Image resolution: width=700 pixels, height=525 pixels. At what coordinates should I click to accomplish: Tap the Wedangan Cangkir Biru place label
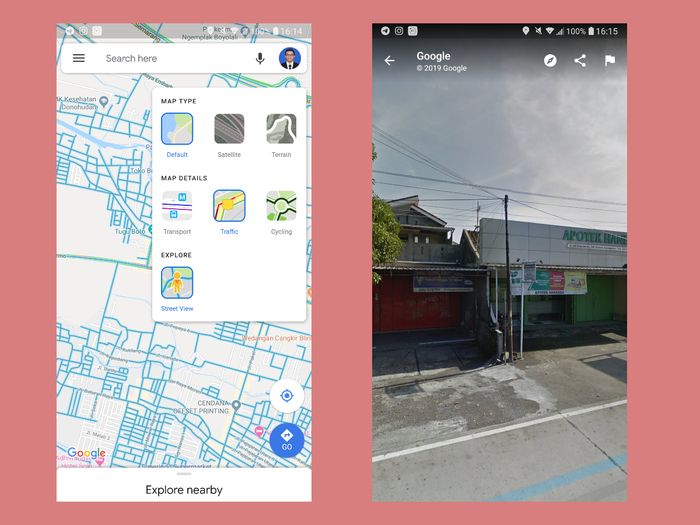pyautogui.click(x=276, y=338)
